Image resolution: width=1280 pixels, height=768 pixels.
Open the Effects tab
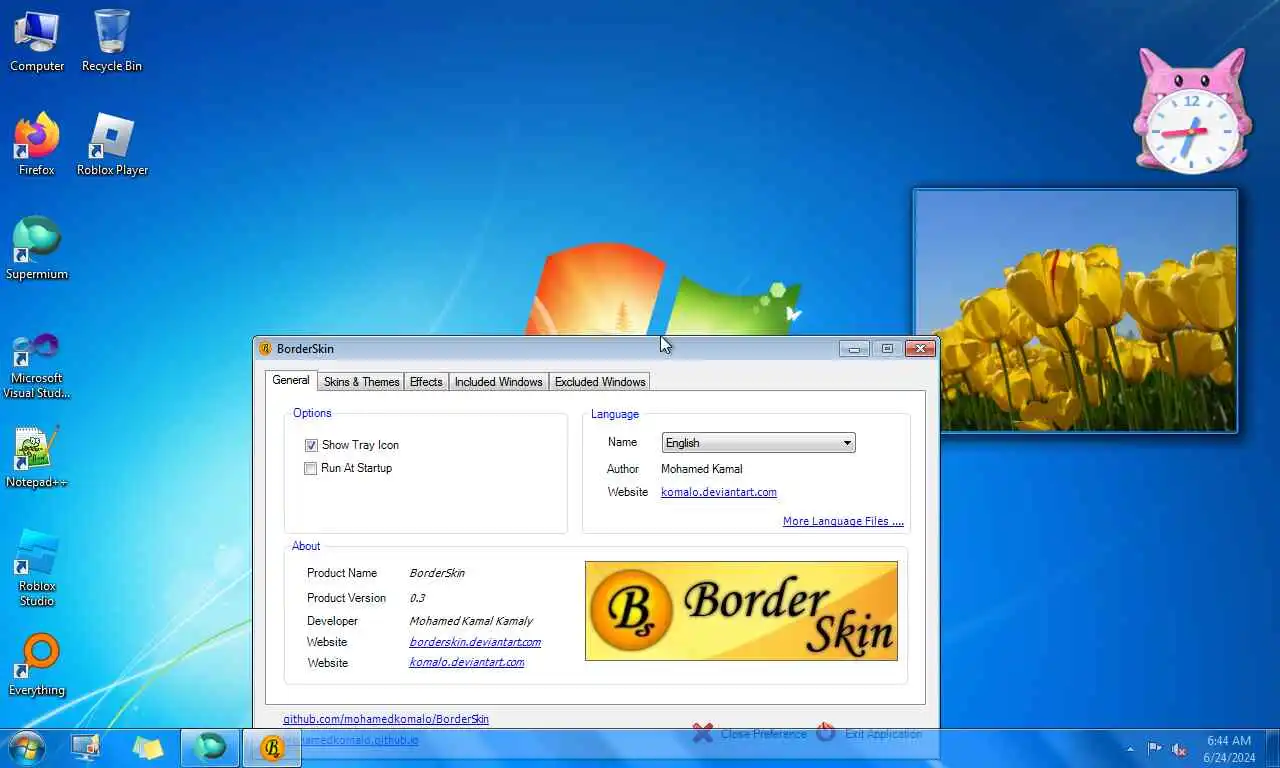[x=426, y=382]
